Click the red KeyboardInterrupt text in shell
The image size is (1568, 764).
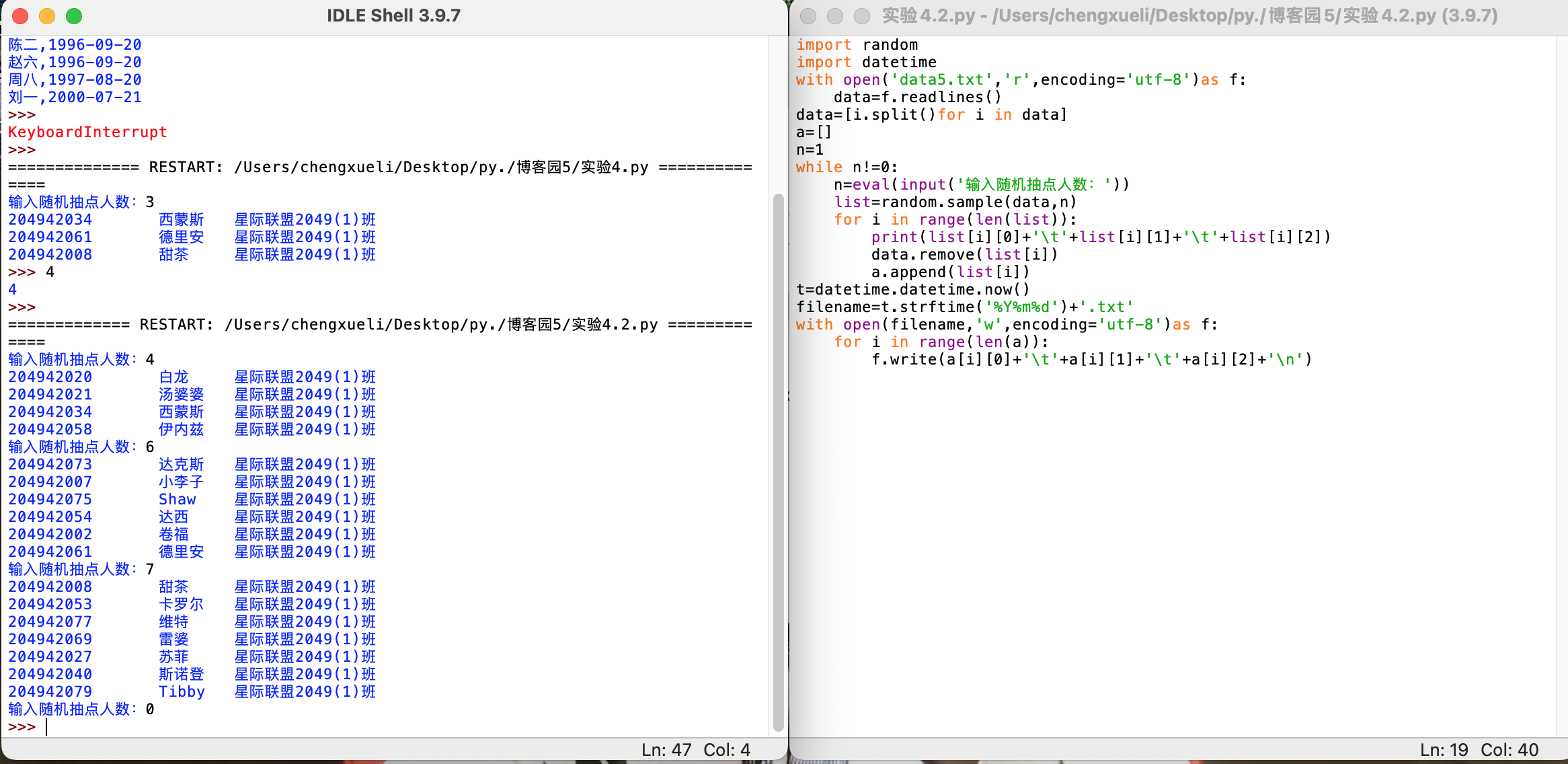87,132
